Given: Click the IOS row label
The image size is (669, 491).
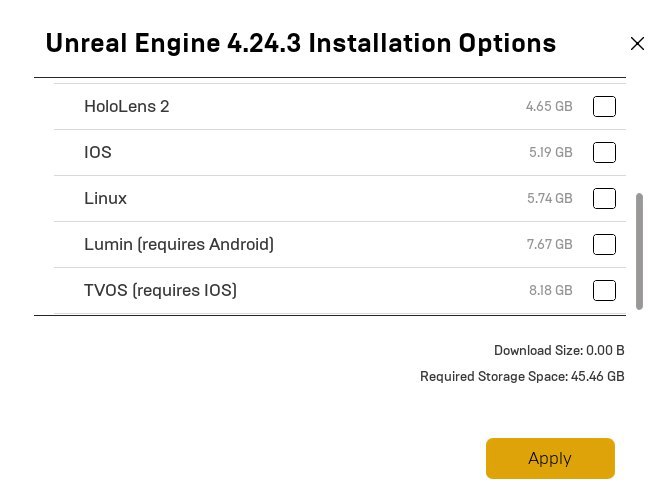Looking at the screenshot, I should click(98, 152).
